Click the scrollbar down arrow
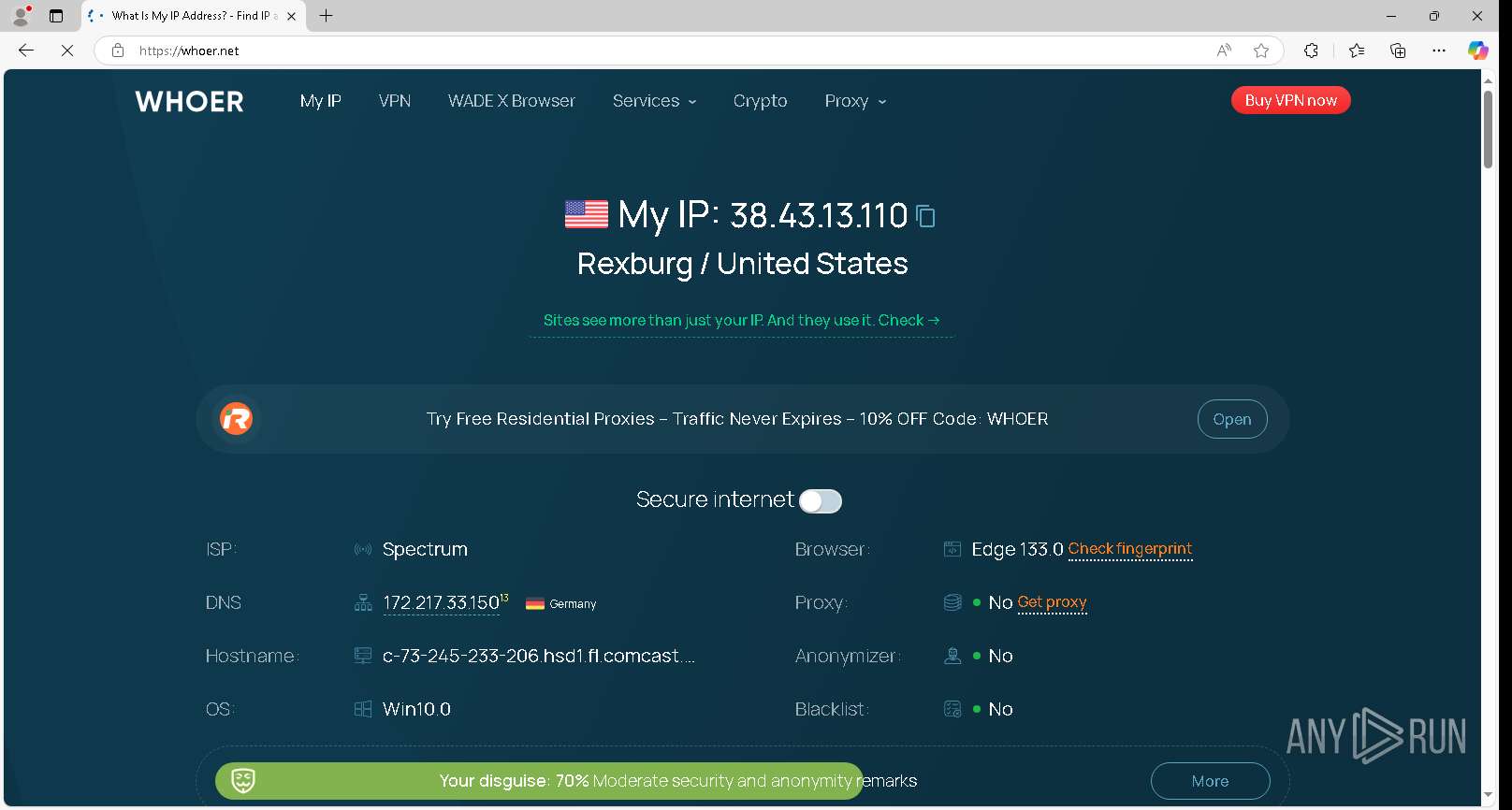 pyautogui.click(x=1488, y=796)
